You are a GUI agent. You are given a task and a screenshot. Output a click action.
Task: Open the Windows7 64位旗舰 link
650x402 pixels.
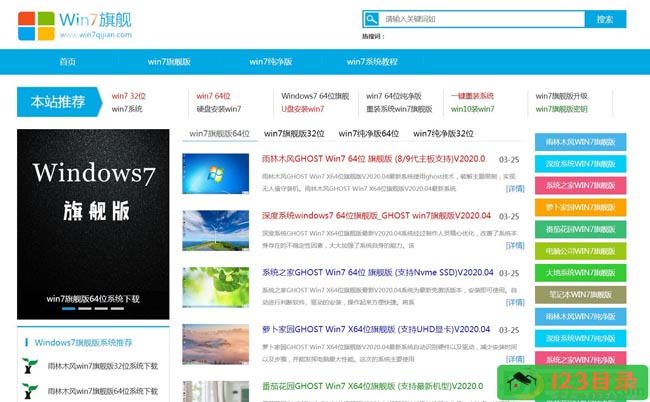click(x=315, y=96)
